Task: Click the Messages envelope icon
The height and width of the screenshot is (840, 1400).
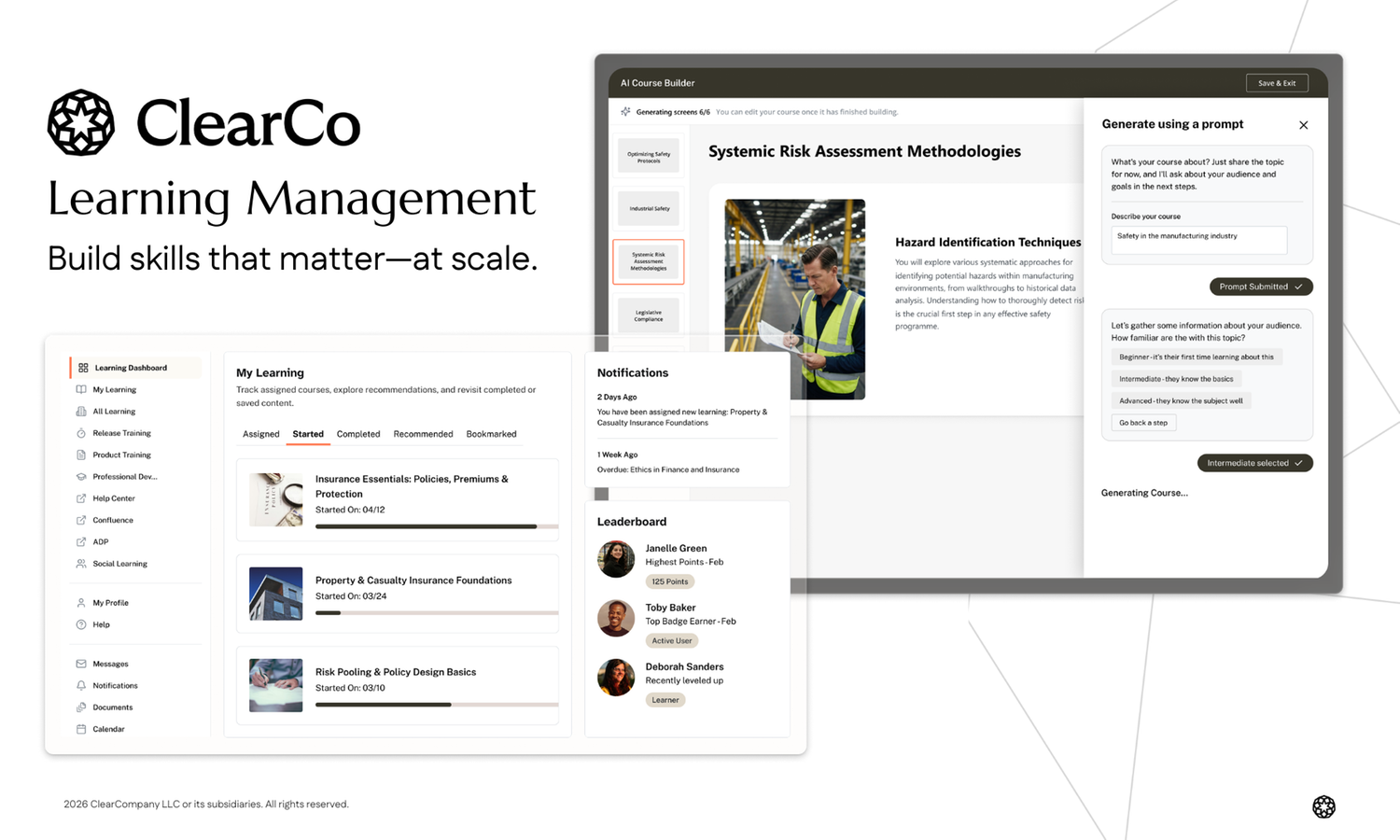Action: tap(81, 664)
